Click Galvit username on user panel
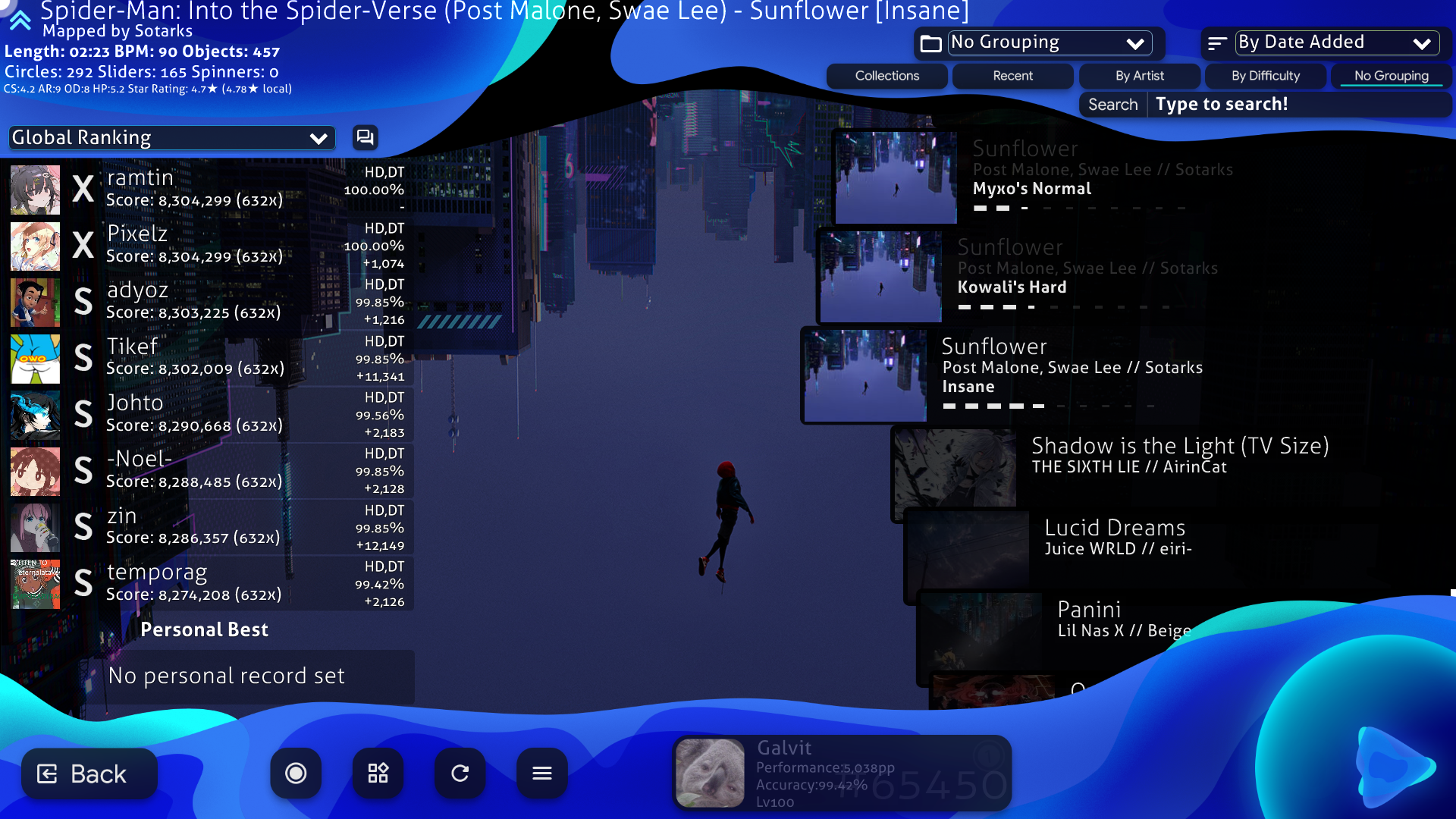The image size is (1456, 819). (784, 748)
